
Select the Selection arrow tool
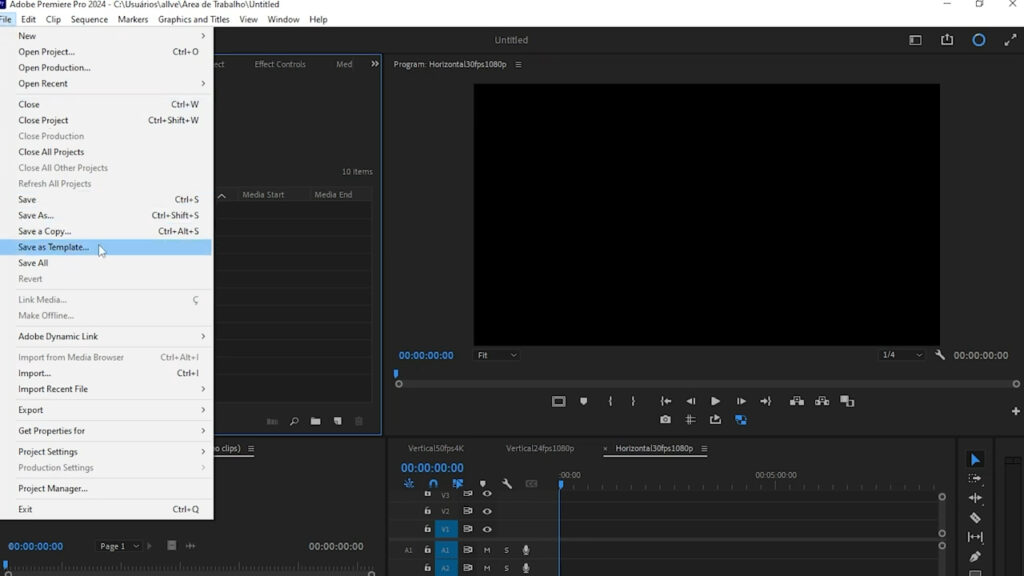pos(975,460)
